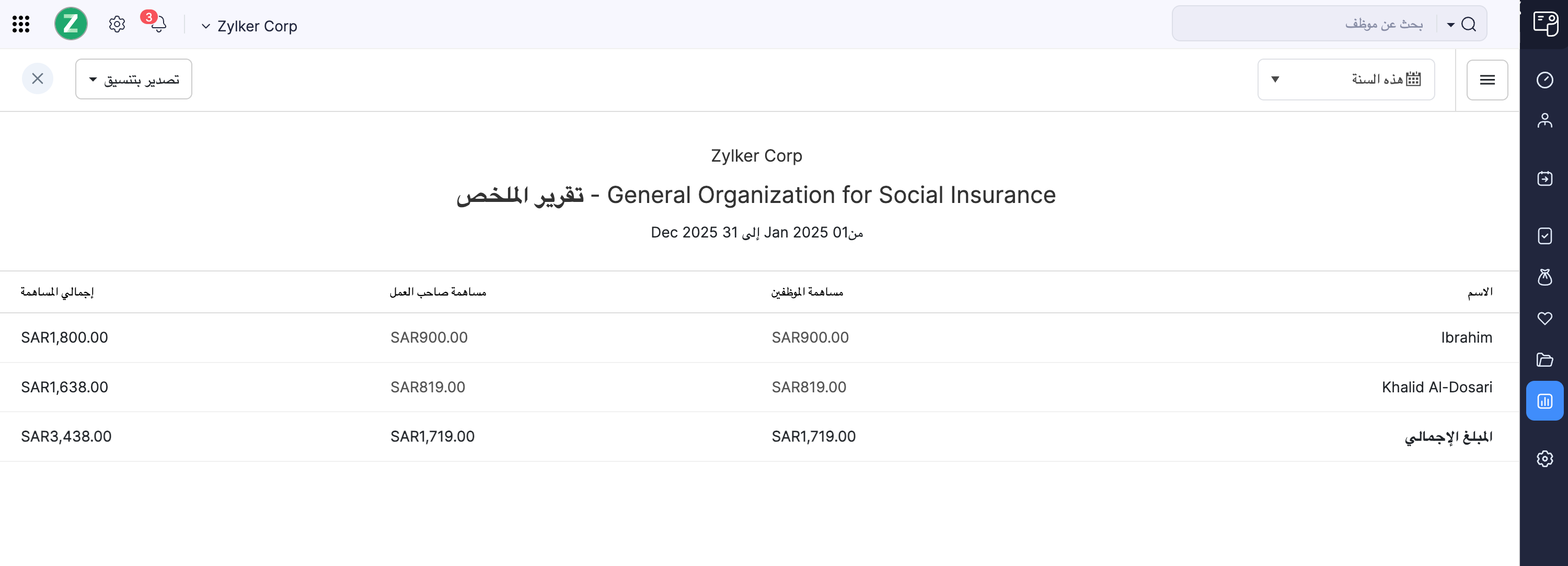Open the settings gear in top bar
Screen dimensions: 1568x566
[117, 25]
